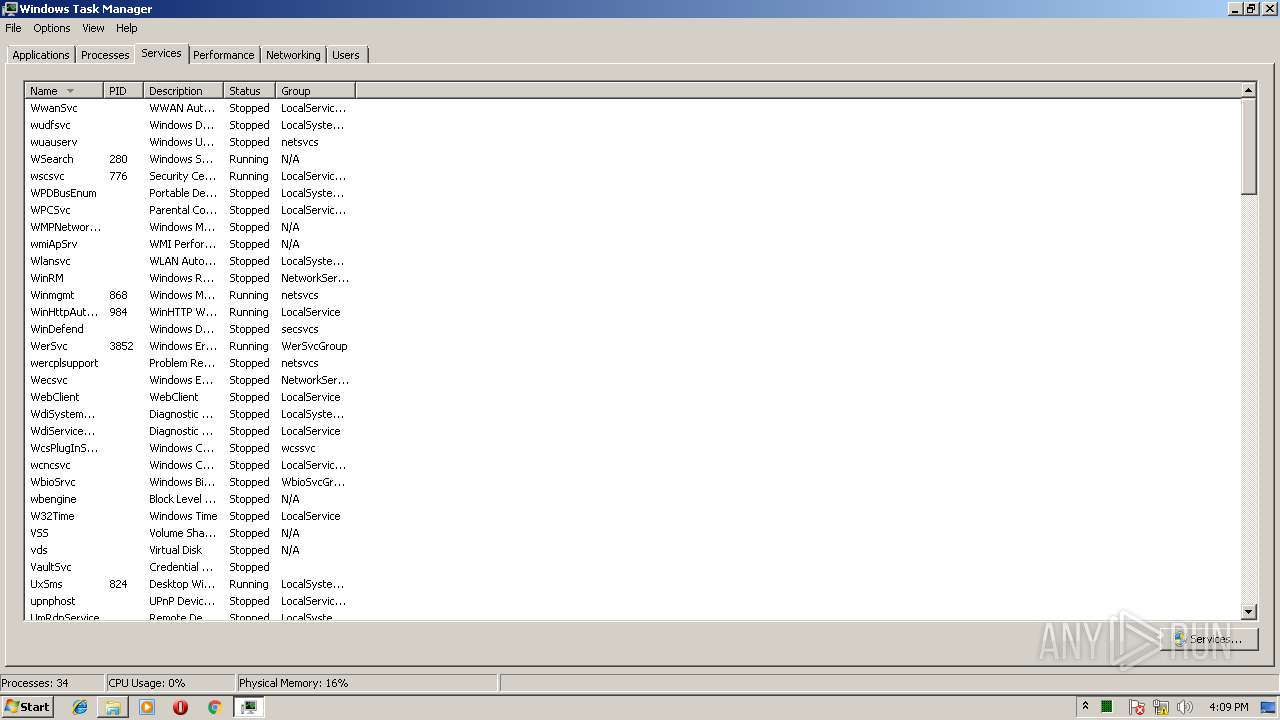Open the Options menu
1280x720 pixels.
52,28
